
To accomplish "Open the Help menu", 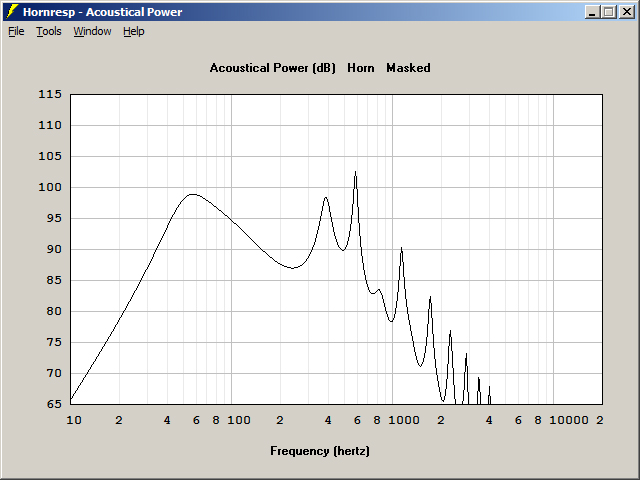I will [x=134, y=31].
